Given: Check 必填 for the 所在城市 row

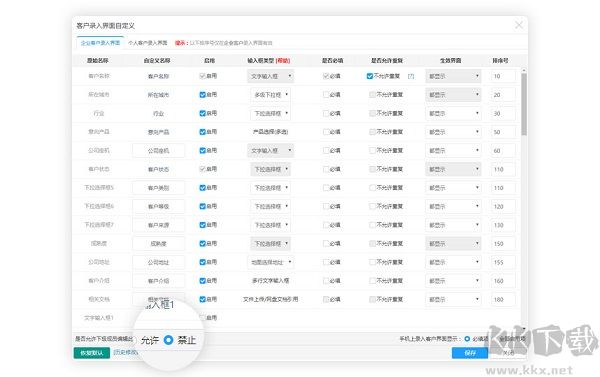Looking at the screenshot, I should tap(326, 95).
